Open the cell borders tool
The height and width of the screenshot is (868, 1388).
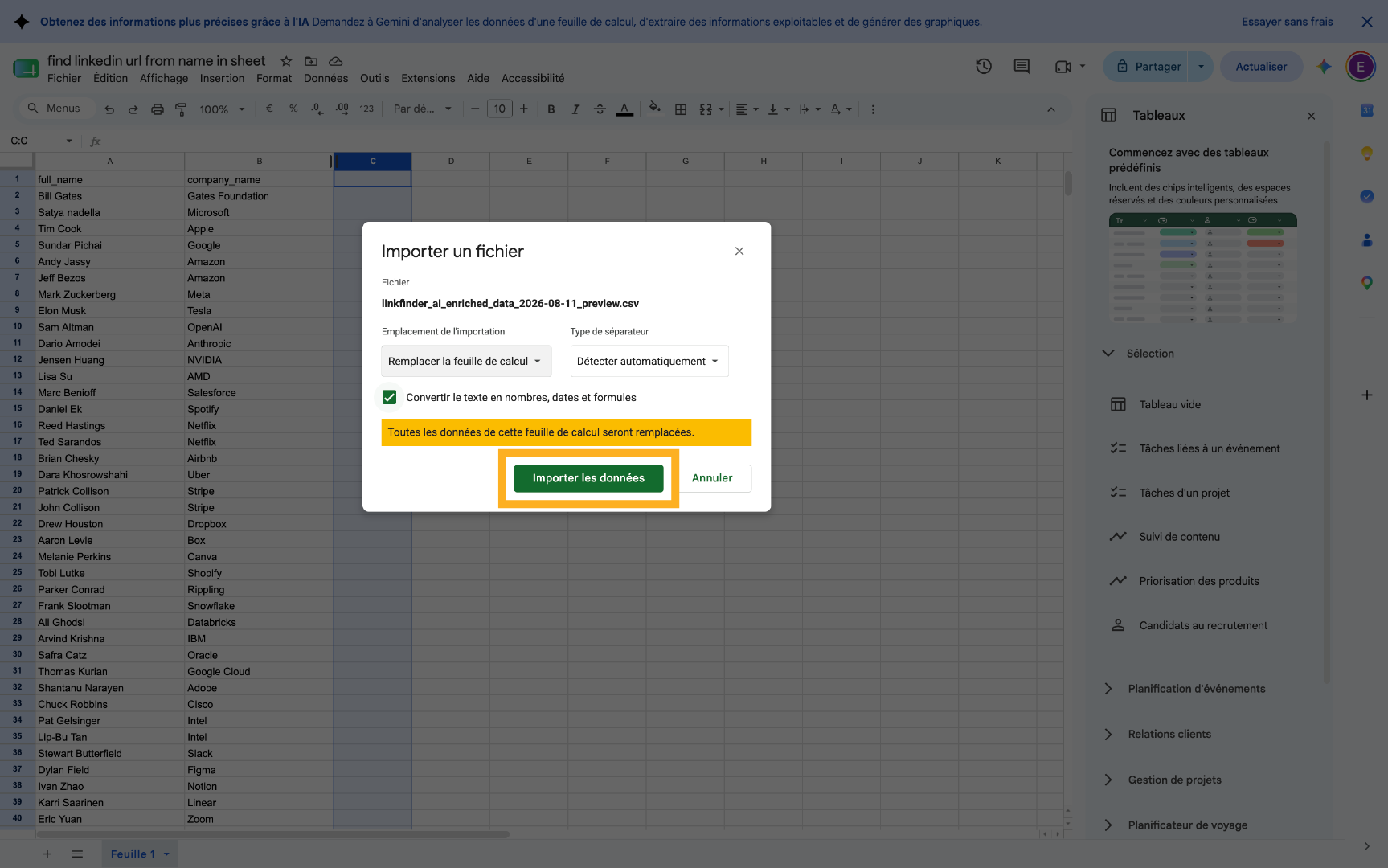point(681,109)
